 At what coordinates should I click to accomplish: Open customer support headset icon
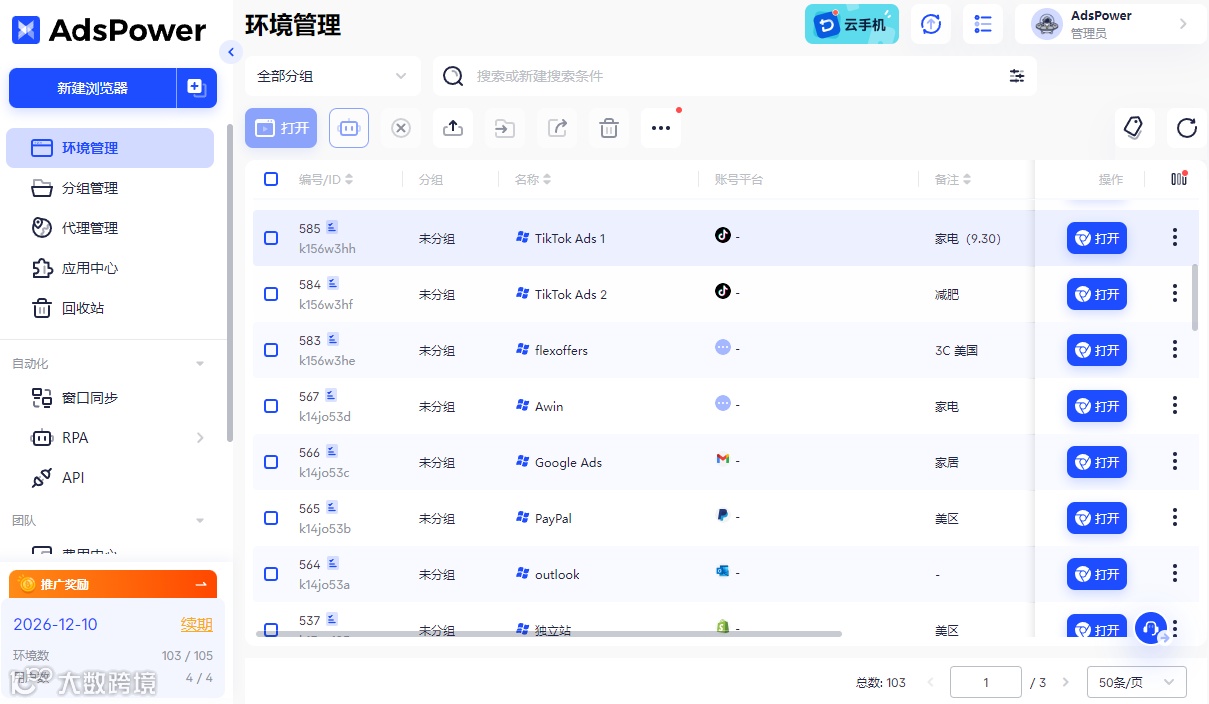(x=1151, y=629)
